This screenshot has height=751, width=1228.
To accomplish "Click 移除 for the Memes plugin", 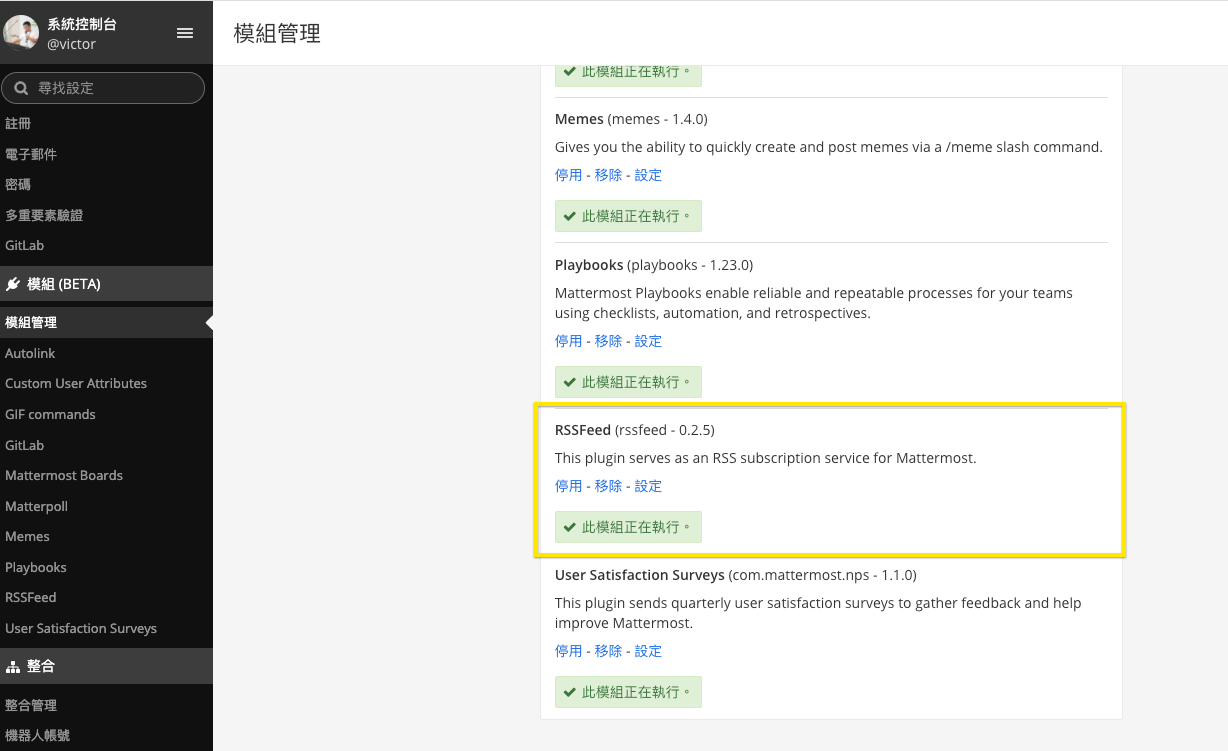I will (x=608, y=175).
